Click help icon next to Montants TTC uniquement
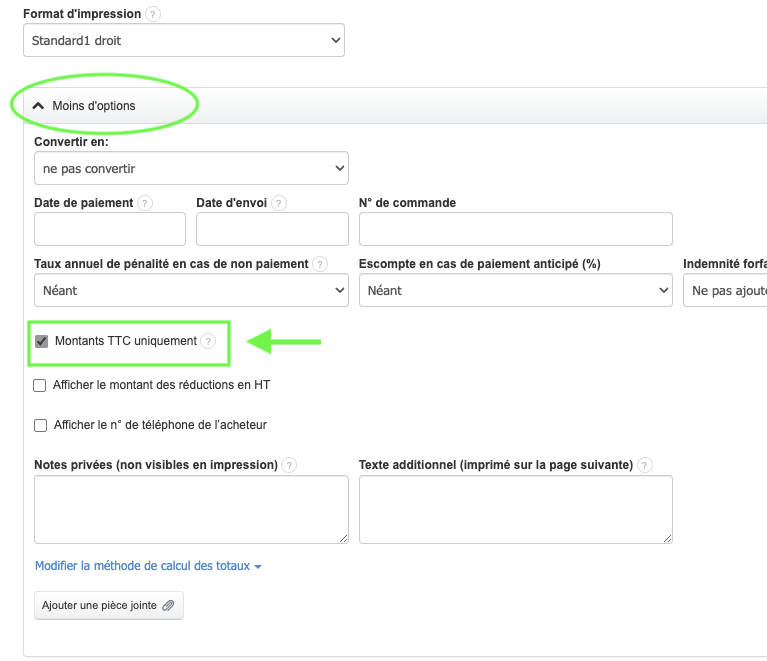 click(x=208, y=341)
